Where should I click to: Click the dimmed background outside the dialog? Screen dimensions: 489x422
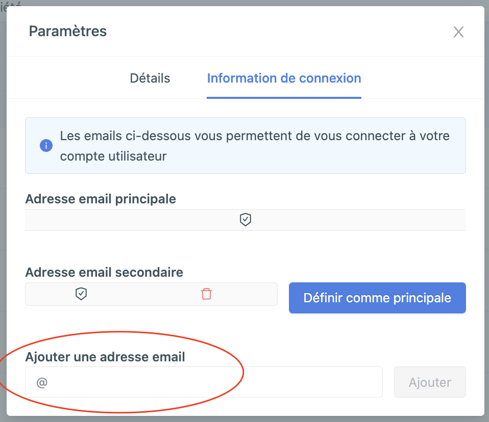(x=3, y=200)
